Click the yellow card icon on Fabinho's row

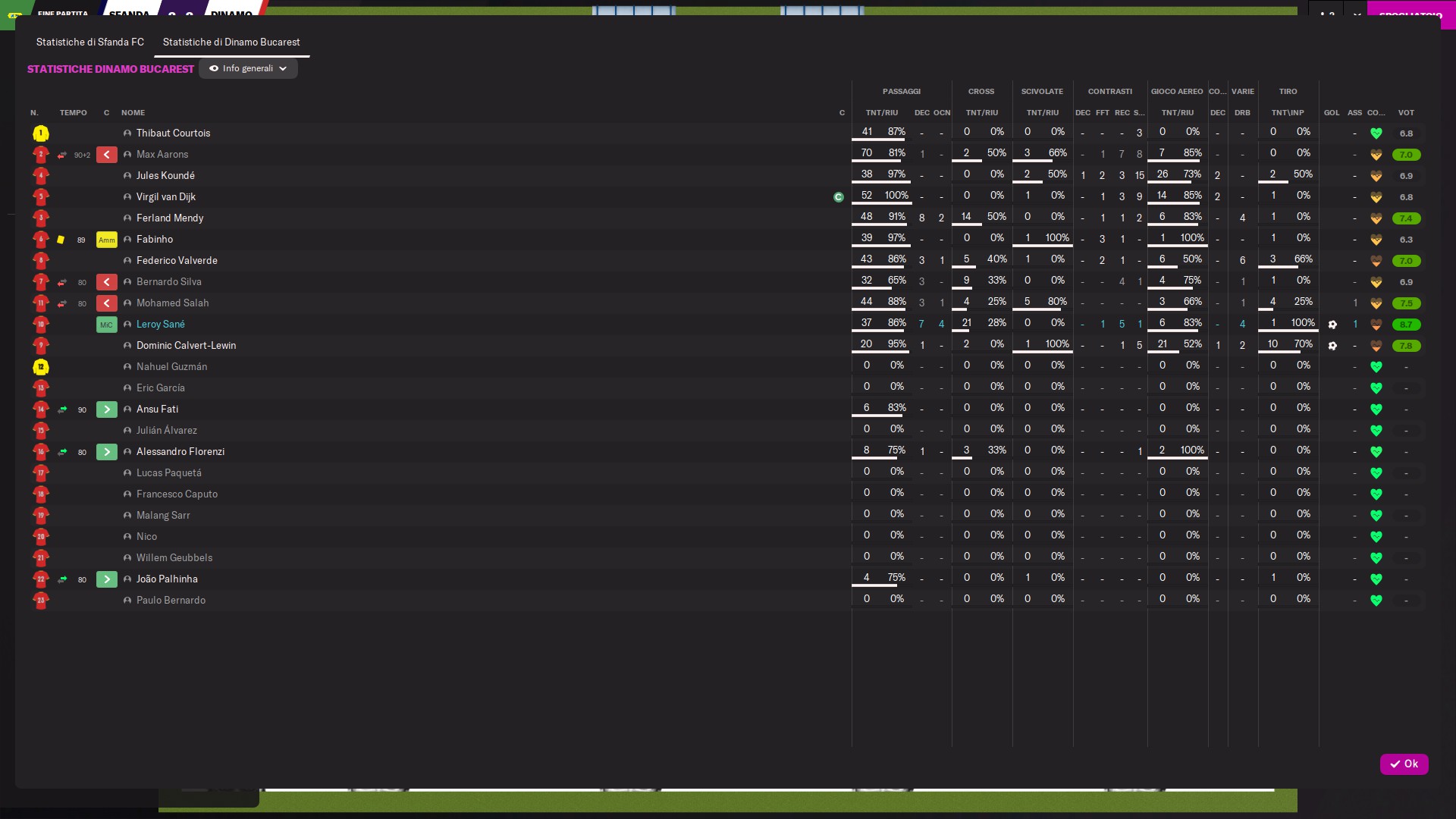point(61,240)
